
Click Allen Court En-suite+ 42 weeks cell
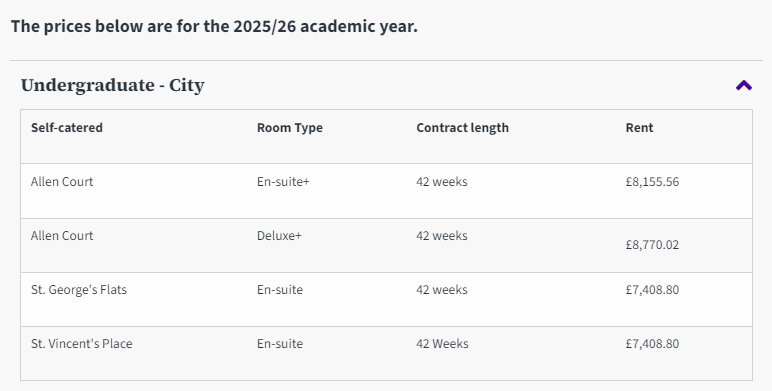coord(442,182)
